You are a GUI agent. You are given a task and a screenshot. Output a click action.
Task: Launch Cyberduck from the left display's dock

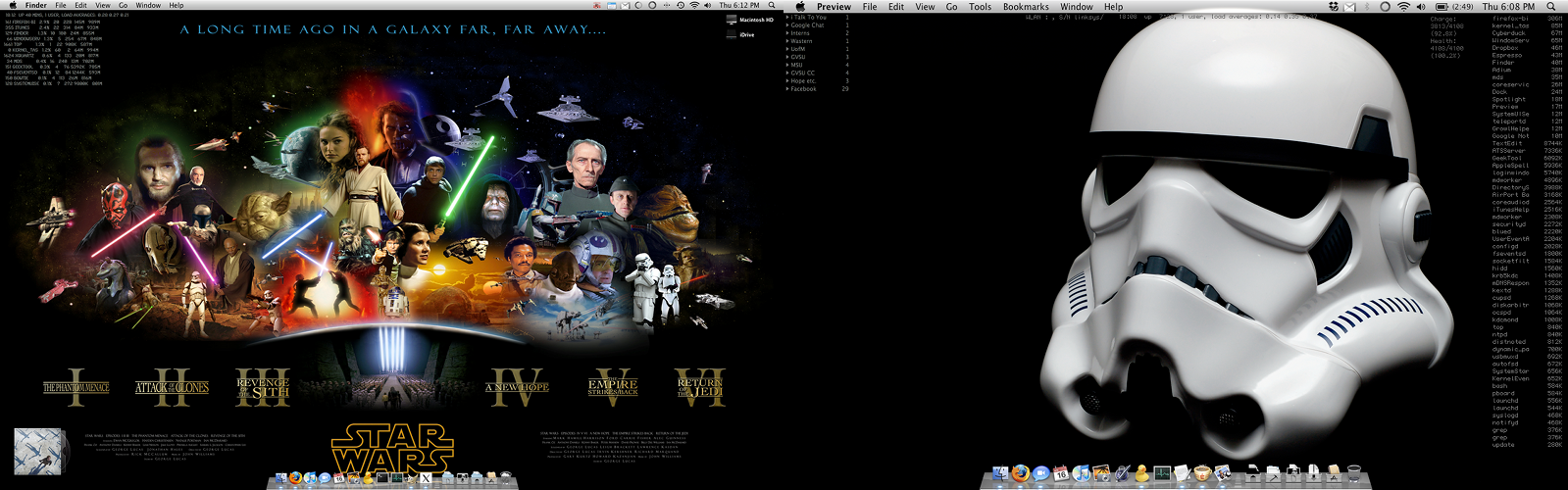pyautogui.click(x=368, y=478)
